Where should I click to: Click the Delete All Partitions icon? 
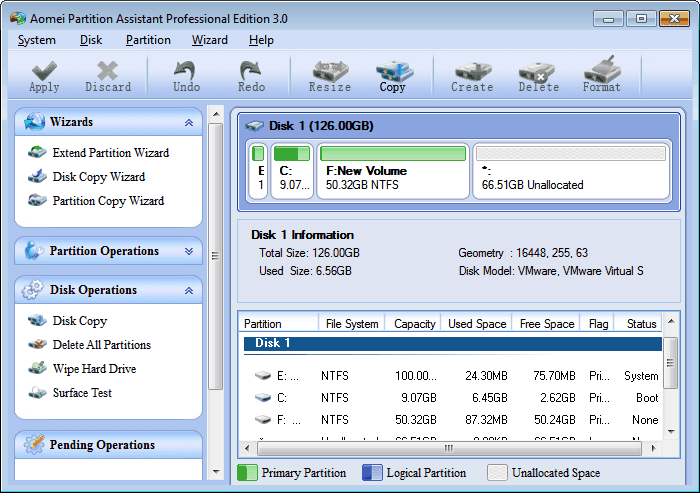(37, 344)
